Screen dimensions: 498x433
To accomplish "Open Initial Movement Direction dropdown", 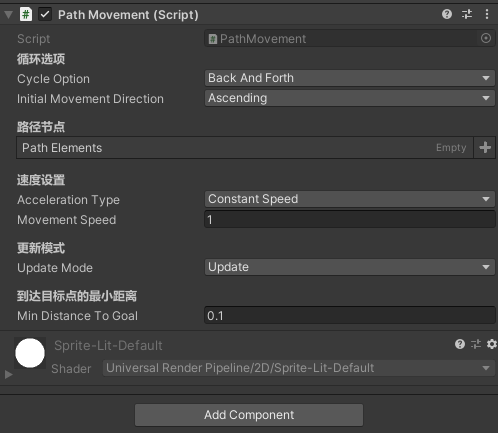I will 350,98.
